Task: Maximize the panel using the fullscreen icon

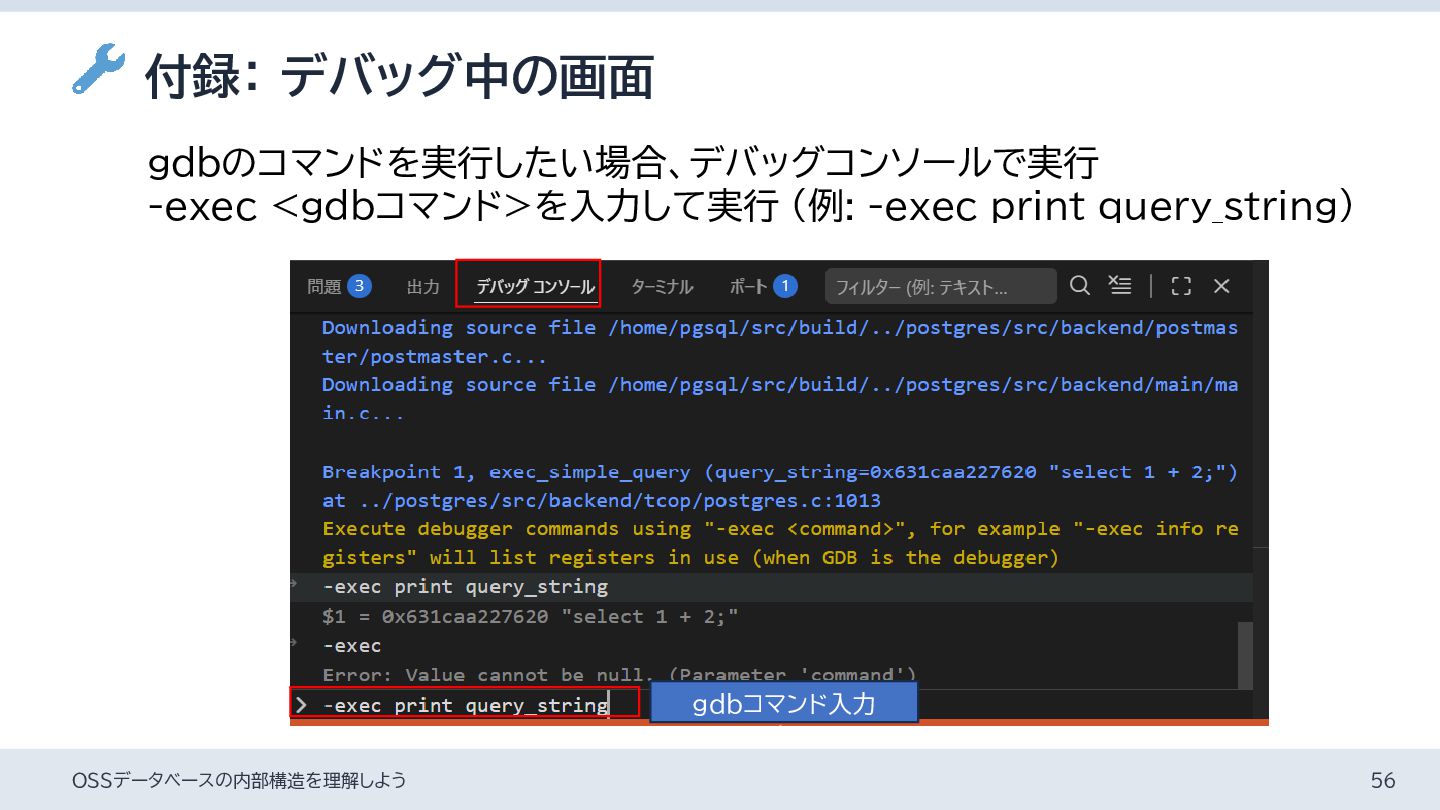Action: tap(1181, 286)
